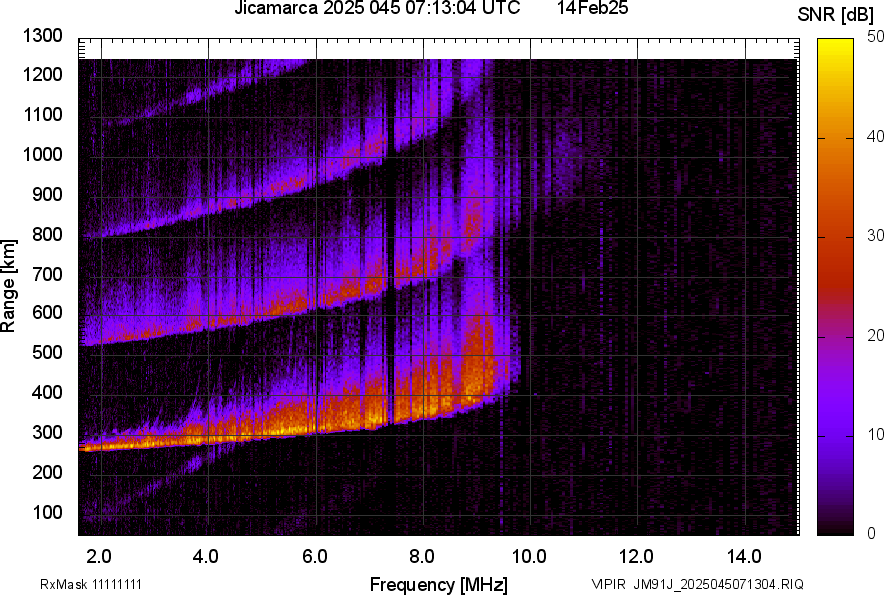Click the RxMask 11111111 text

pos(97,584)
